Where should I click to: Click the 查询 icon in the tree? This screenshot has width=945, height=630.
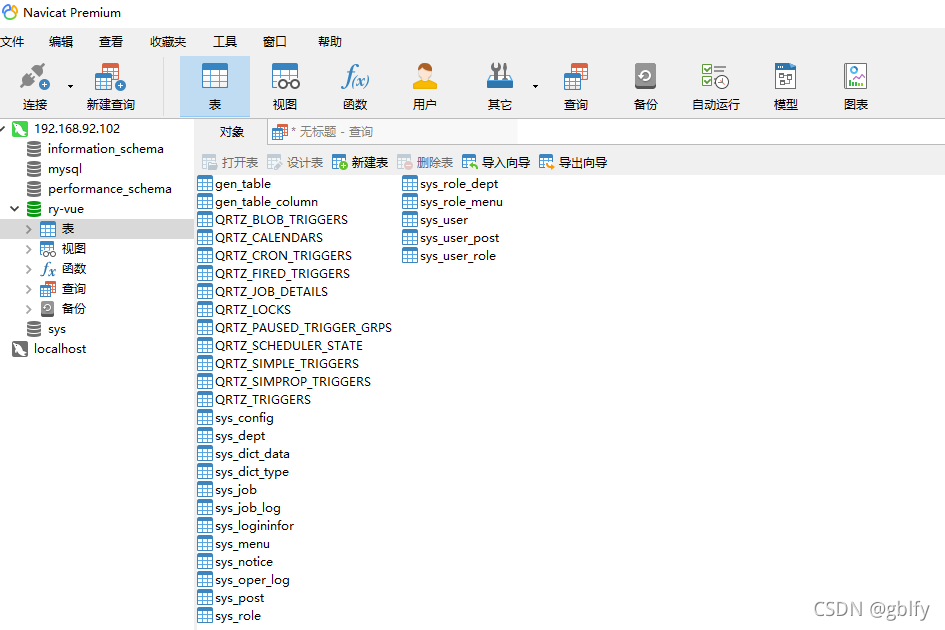tap(48, 289)
